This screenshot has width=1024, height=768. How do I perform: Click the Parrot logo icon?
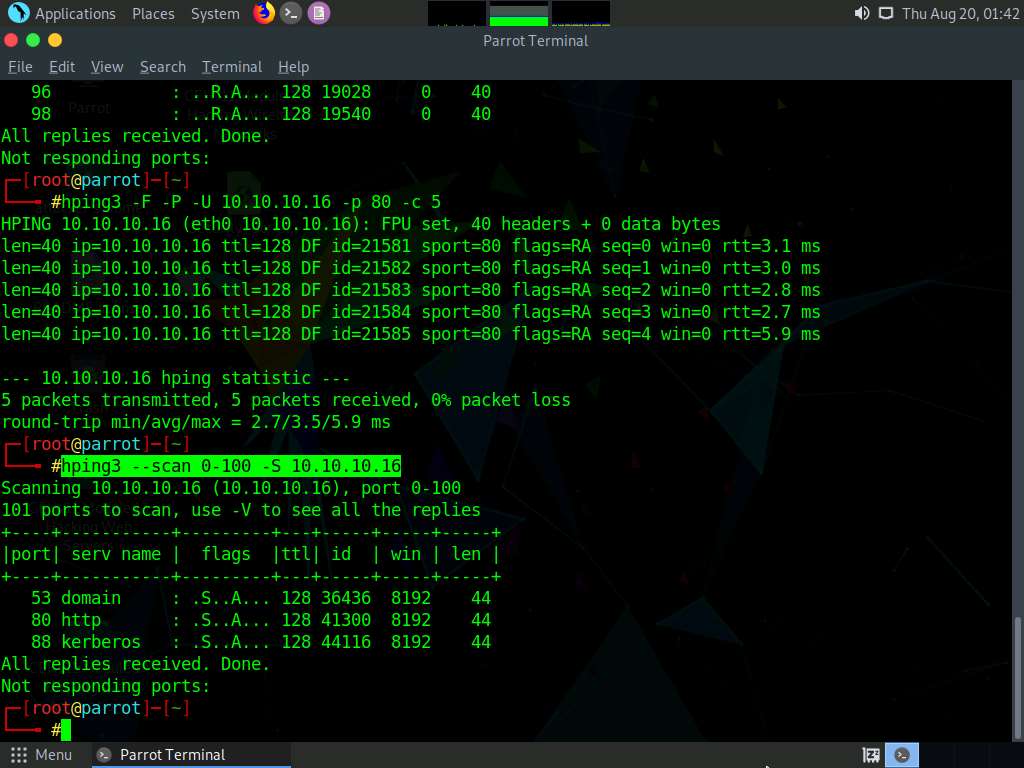(18, 13)
